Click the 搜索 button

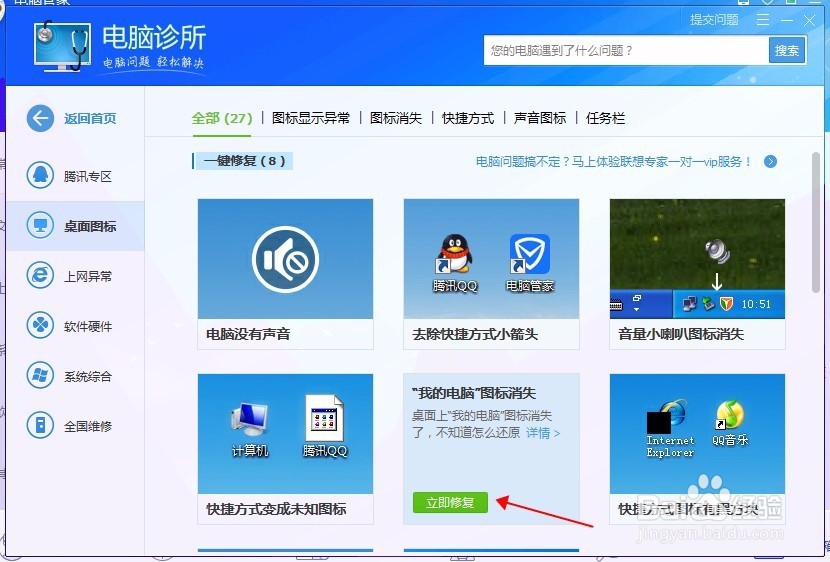click(787, 51)
